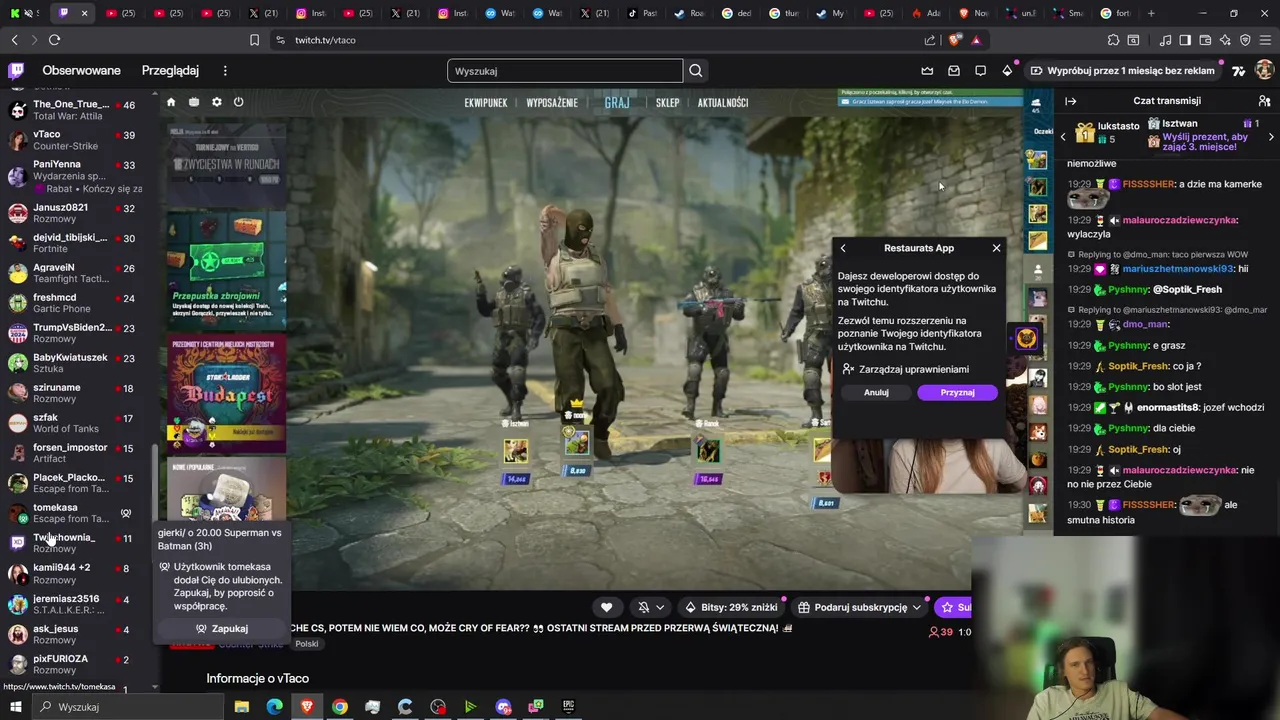Open notification settings dropdown arrow

(x=660, y=607)
